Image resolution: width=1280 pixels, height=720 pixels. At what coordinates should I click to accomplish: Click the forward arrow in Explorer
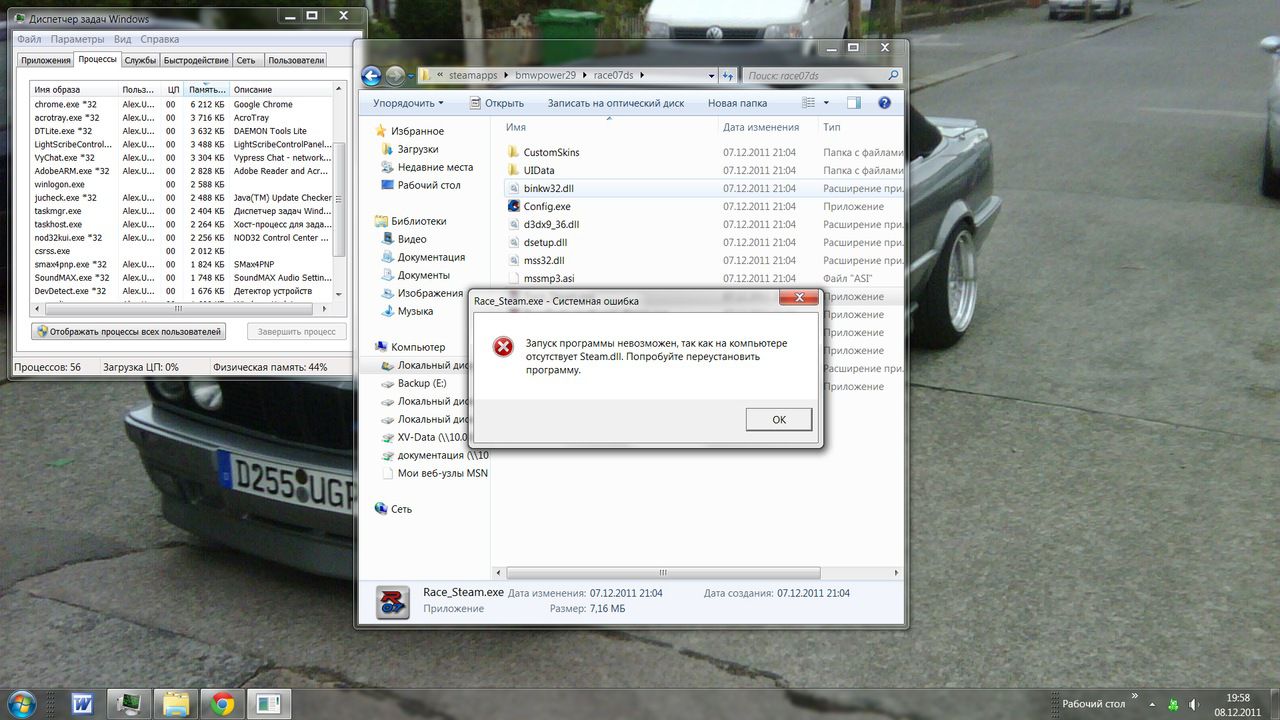pyautogui.click(x=395, y=75)
